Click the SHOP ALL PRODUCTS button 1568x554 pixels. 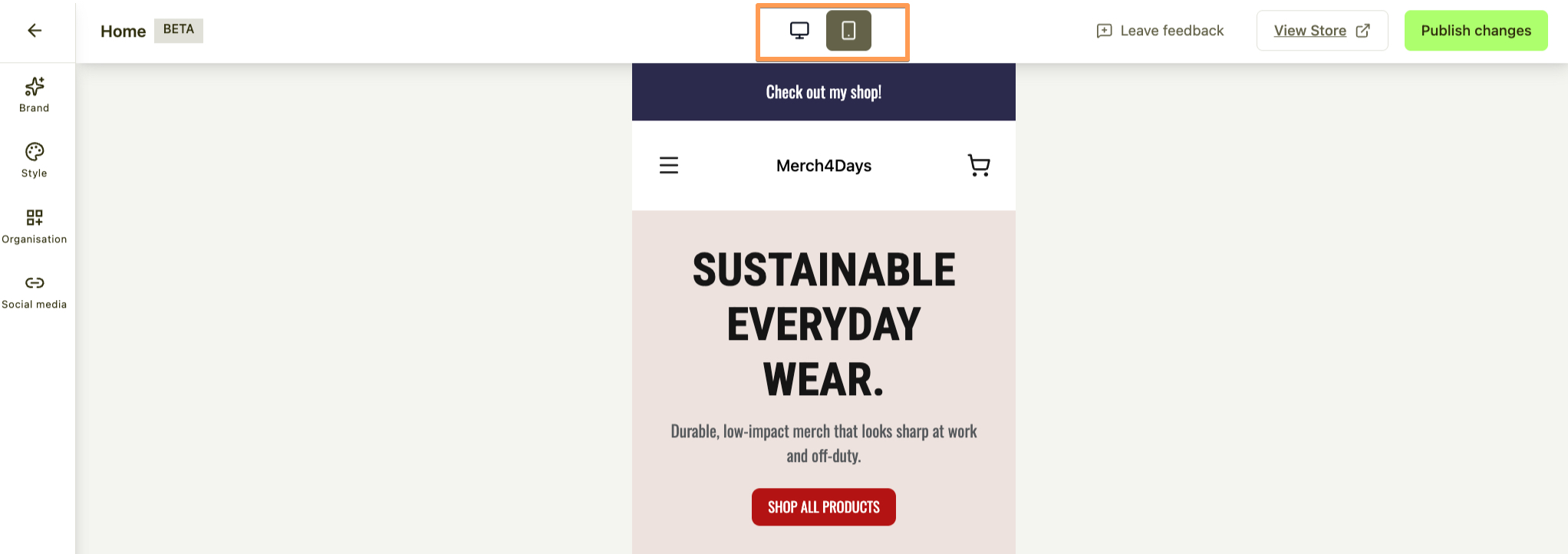[824, 507]
